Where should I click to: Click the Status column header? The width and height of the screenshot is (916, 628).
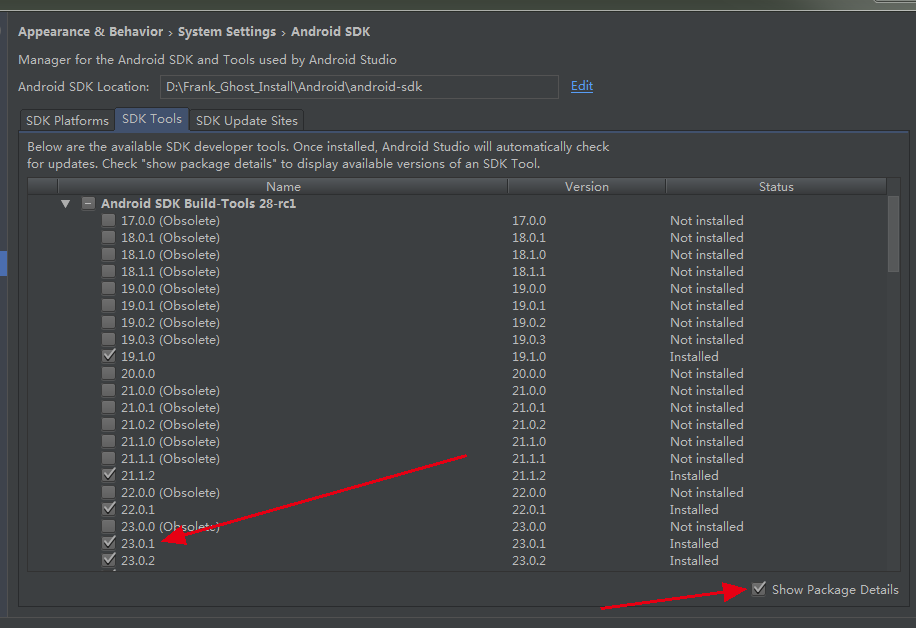tap(776, 187)
